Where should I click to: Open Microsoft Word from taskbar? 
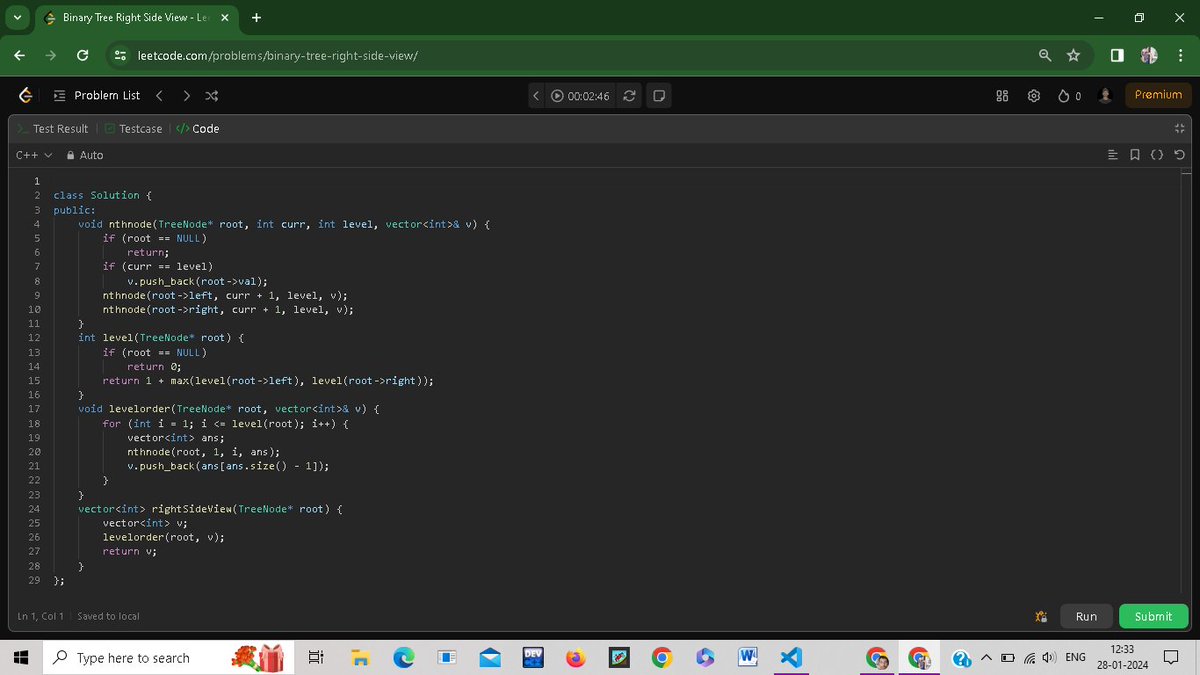747,657
